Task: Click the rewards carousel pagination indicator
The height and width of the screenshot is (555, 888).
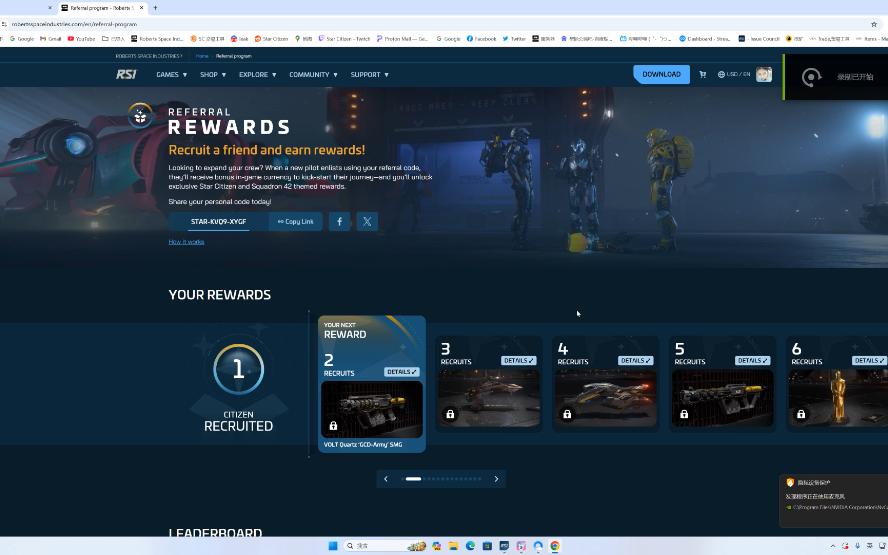Action: click(x=442, y=479)
